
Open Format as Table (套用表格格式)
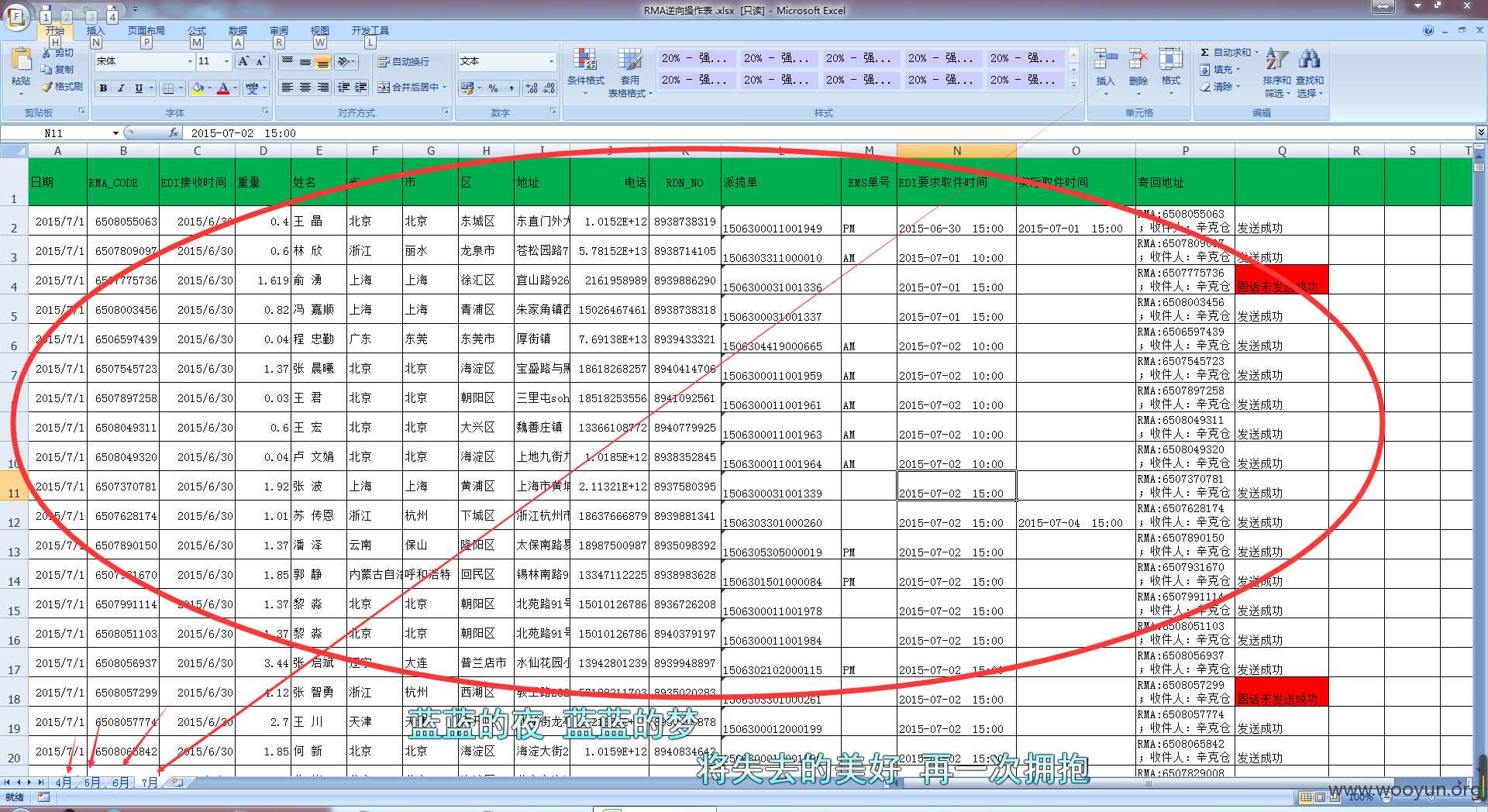629,71
